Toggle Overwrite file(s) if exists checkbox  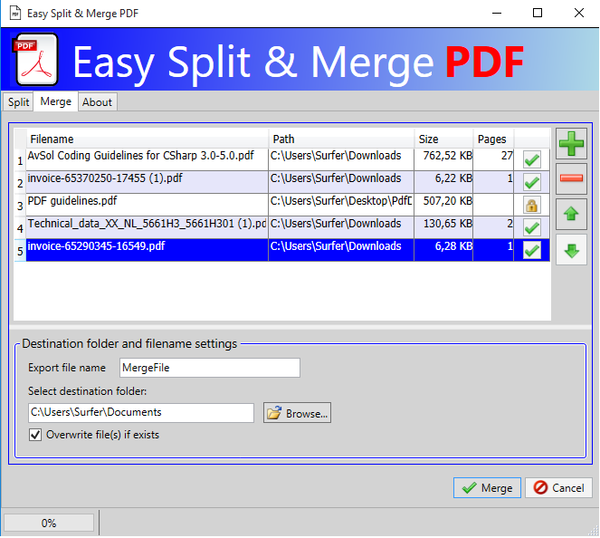pos(35,435)
